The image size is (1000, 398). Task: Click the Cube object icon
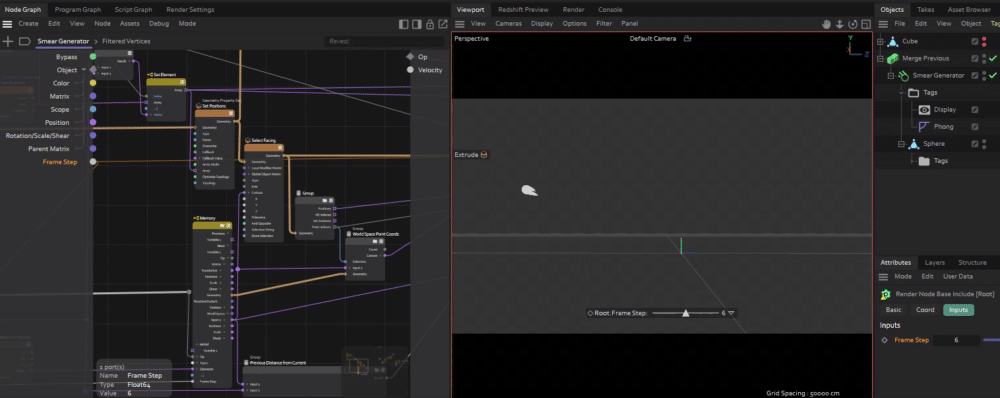coord(893,41)
